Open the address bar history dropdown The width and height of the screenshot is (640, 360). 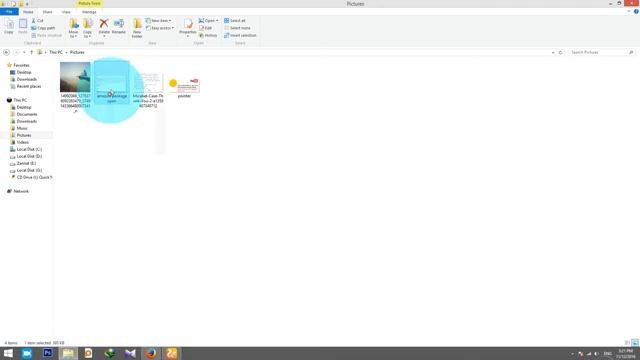(553, 52)
